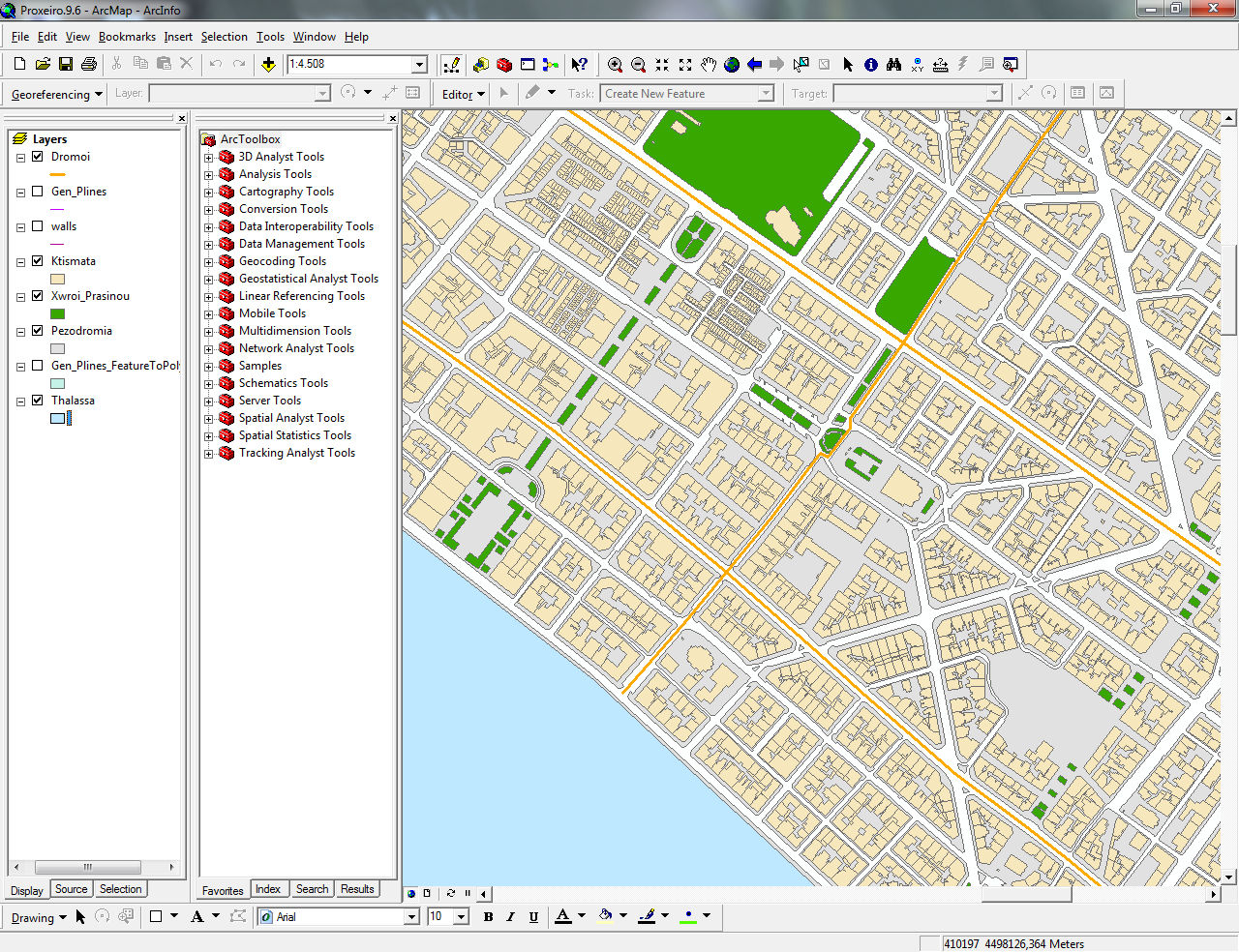Viewport: 1239px width, 952px height.
Task: Choose the Select Elements black arrow
Action: coord(848,64)
